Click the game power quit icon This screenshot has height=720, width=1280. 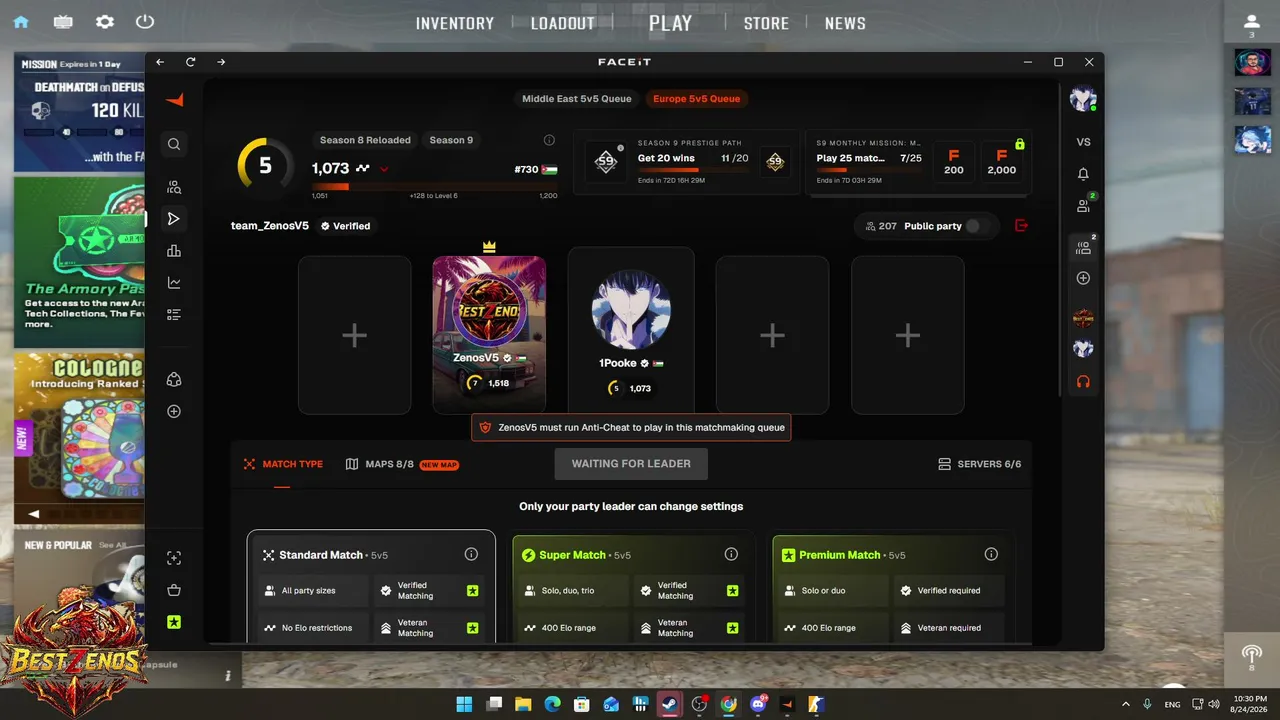click(145, 22)
